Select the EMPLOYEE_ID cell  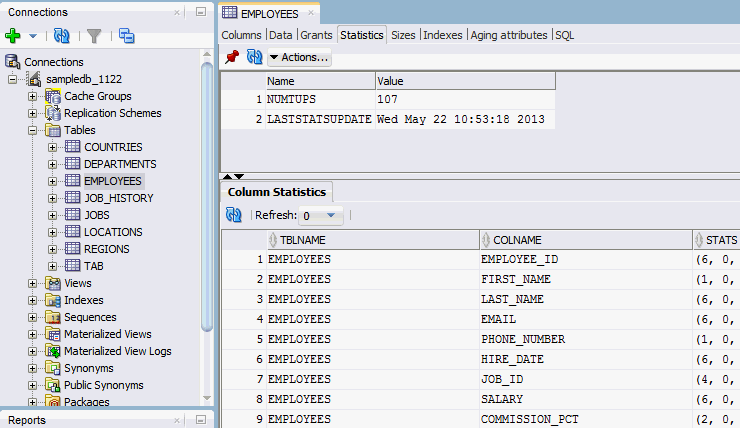pyautogui.click(x=586, y=260)
